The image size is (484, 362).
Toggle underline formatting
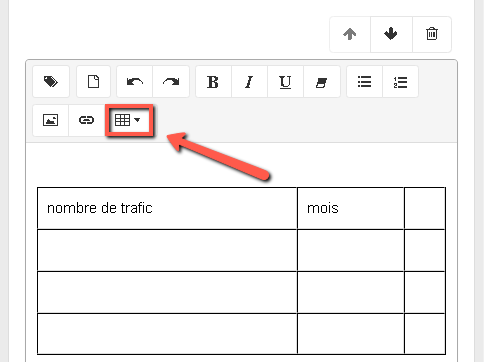(x=285, y=82)
